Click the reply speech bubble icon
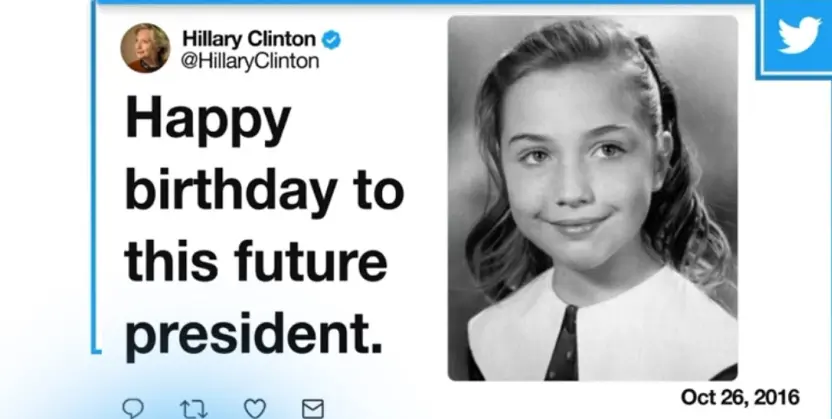Viewport: 832px width, 419px height. (133, 409)
